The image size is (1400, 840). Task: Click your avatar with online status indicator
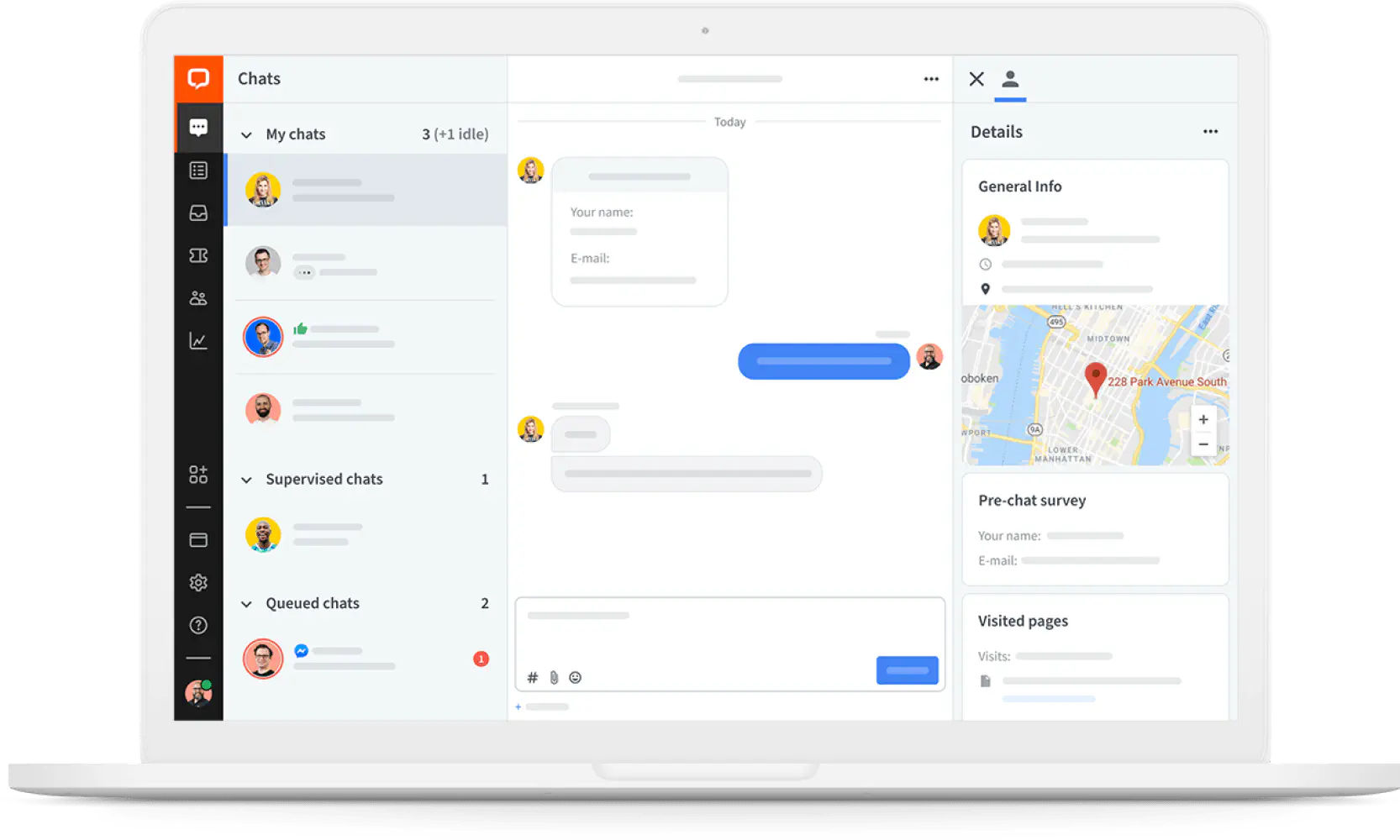198,694
